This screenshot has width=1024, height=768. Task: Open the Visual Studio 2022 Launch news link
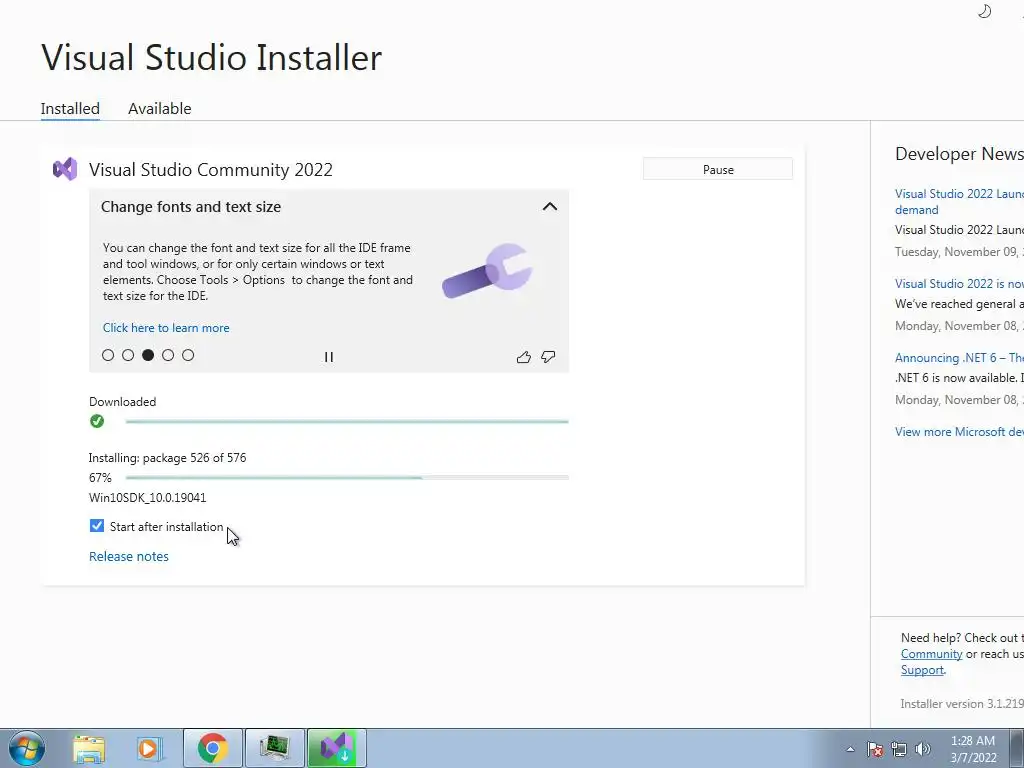(959, 202)
